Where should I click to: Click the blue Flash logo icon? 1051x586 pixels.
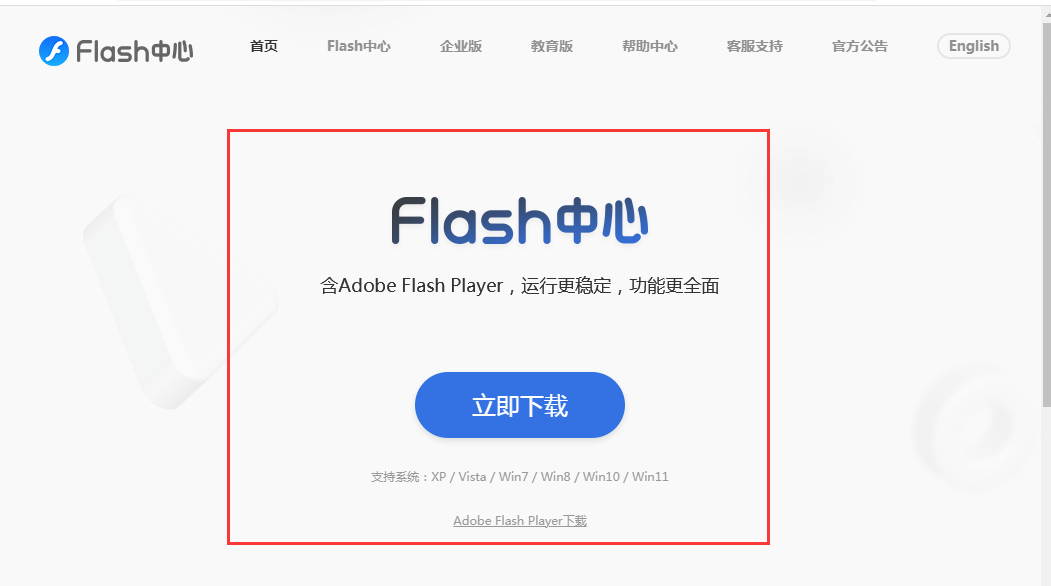tap(54, 51)
